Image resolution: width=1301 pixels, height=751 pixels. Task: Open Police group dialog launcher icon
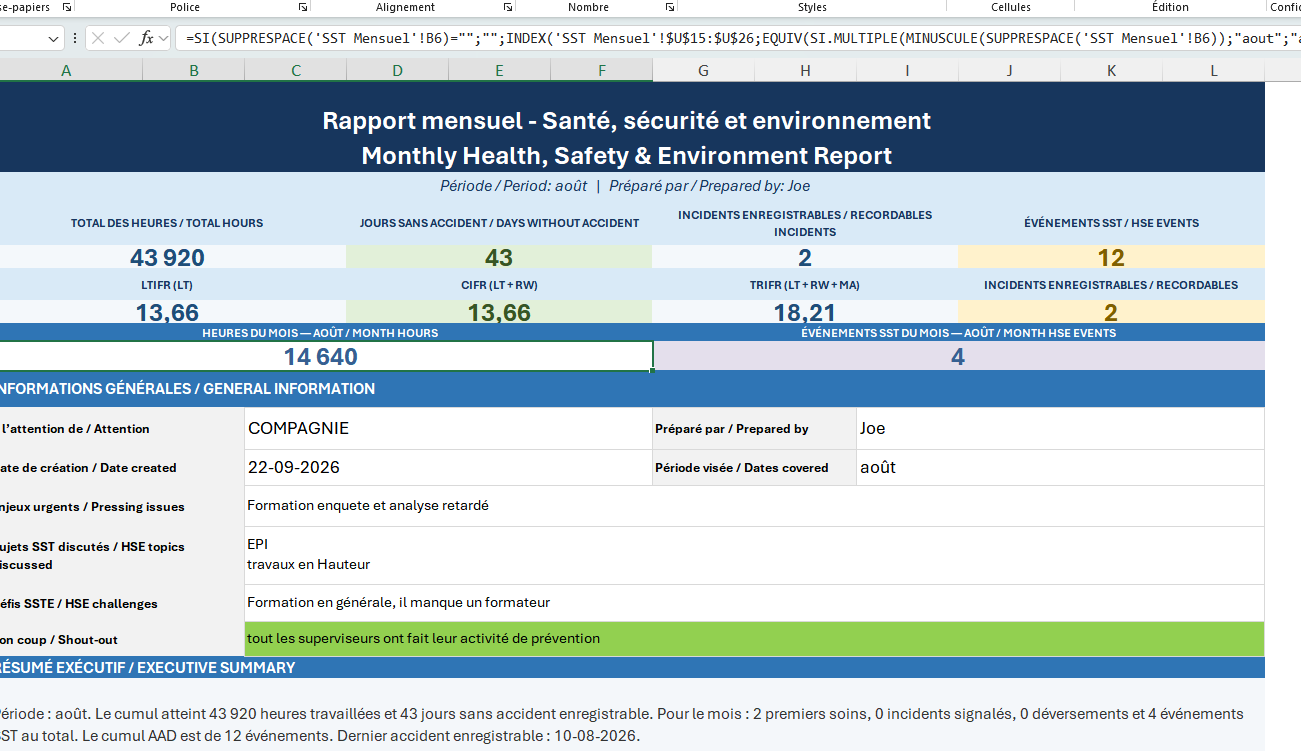[x=303, y=7]
